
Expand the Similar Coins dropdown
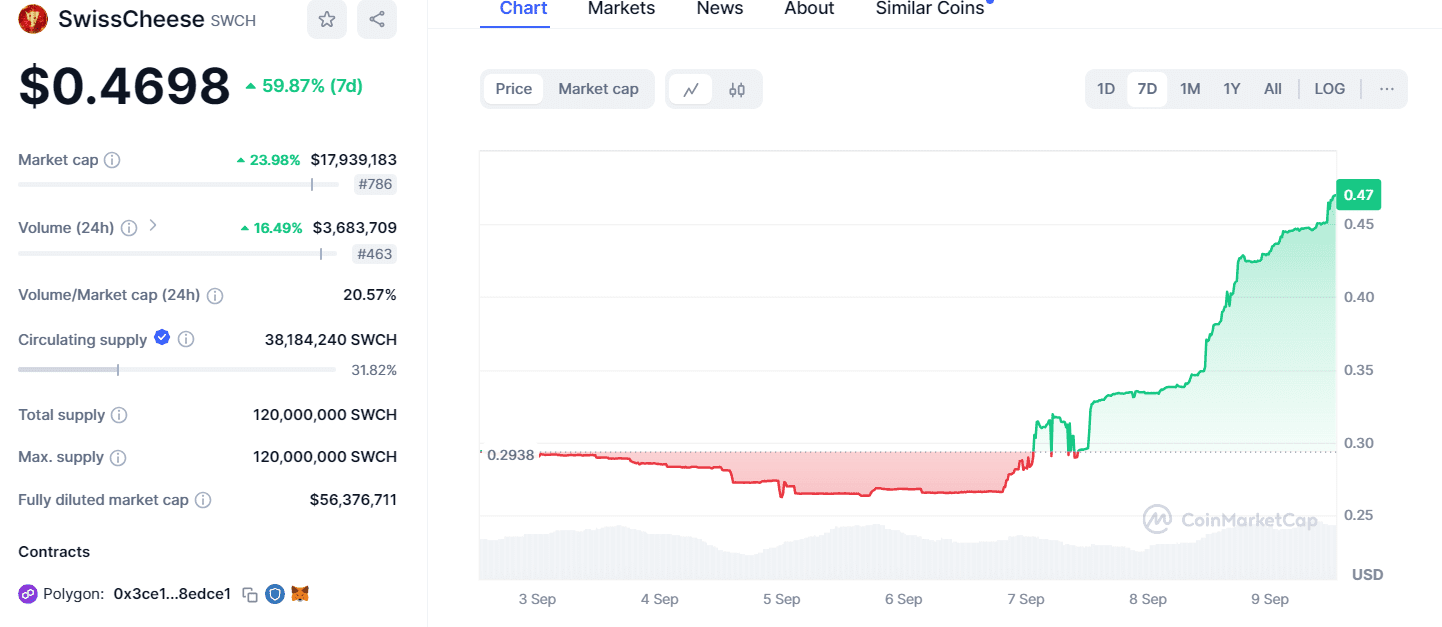(928, 9)
